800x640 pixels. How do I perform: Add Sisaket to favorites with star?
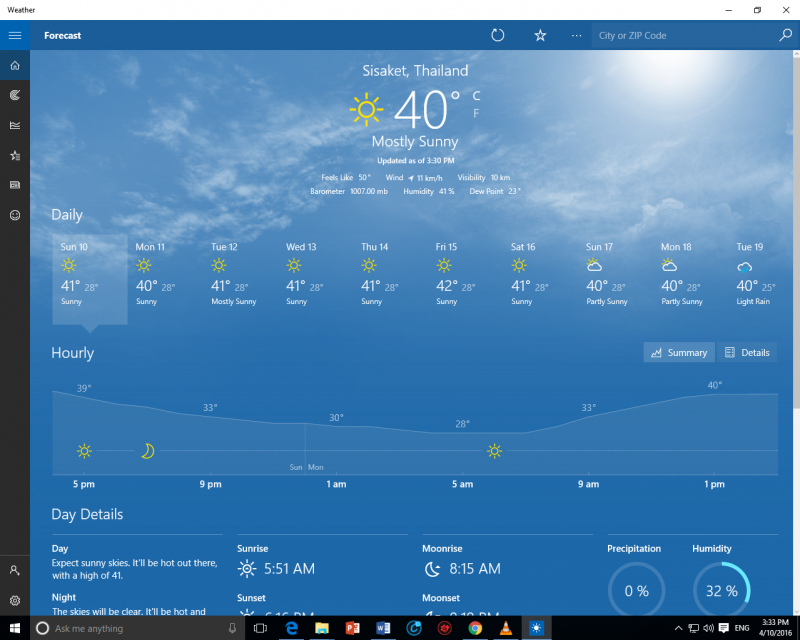pos(540,35)
